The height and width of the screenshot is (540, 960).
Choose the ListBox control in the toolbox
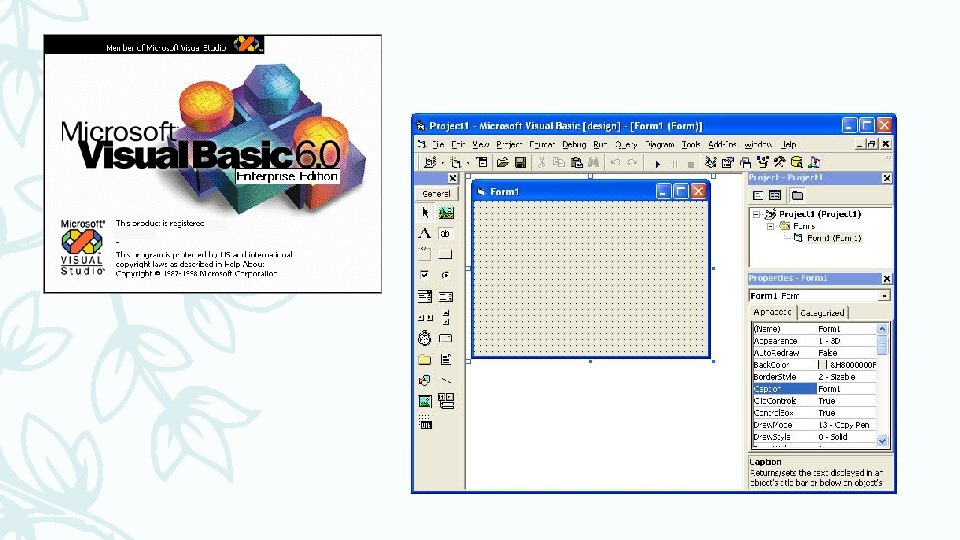pyautogui.click(x=446, y=296)
